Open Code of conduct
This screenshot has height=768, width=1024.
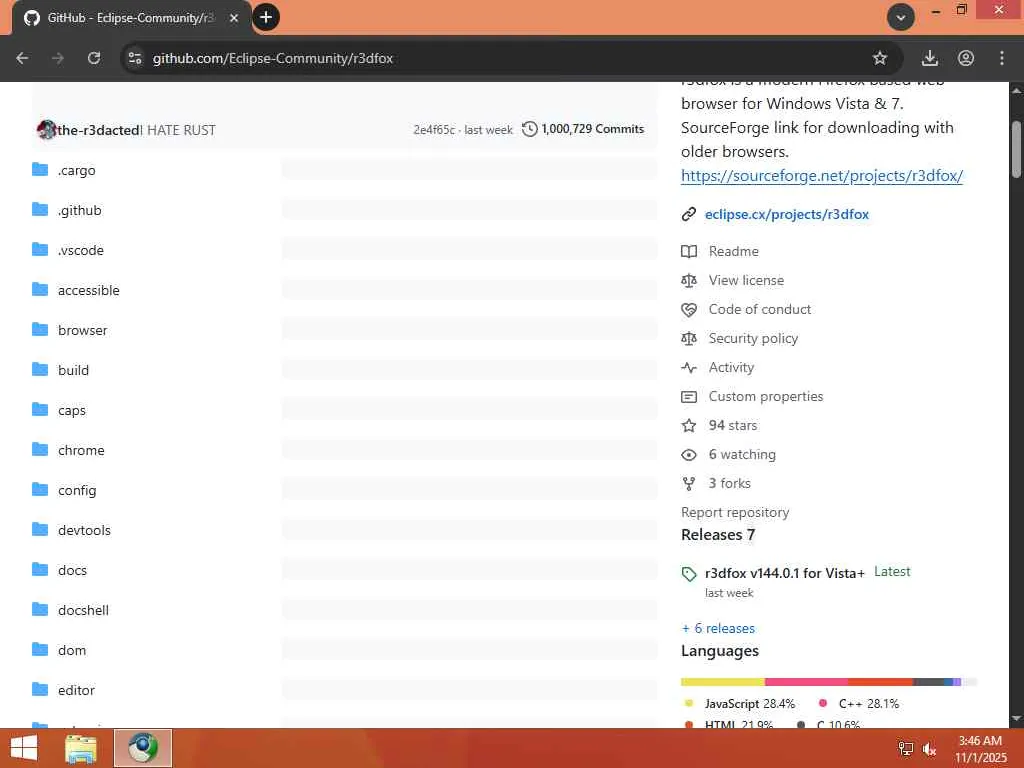click(x=760, y=310)
